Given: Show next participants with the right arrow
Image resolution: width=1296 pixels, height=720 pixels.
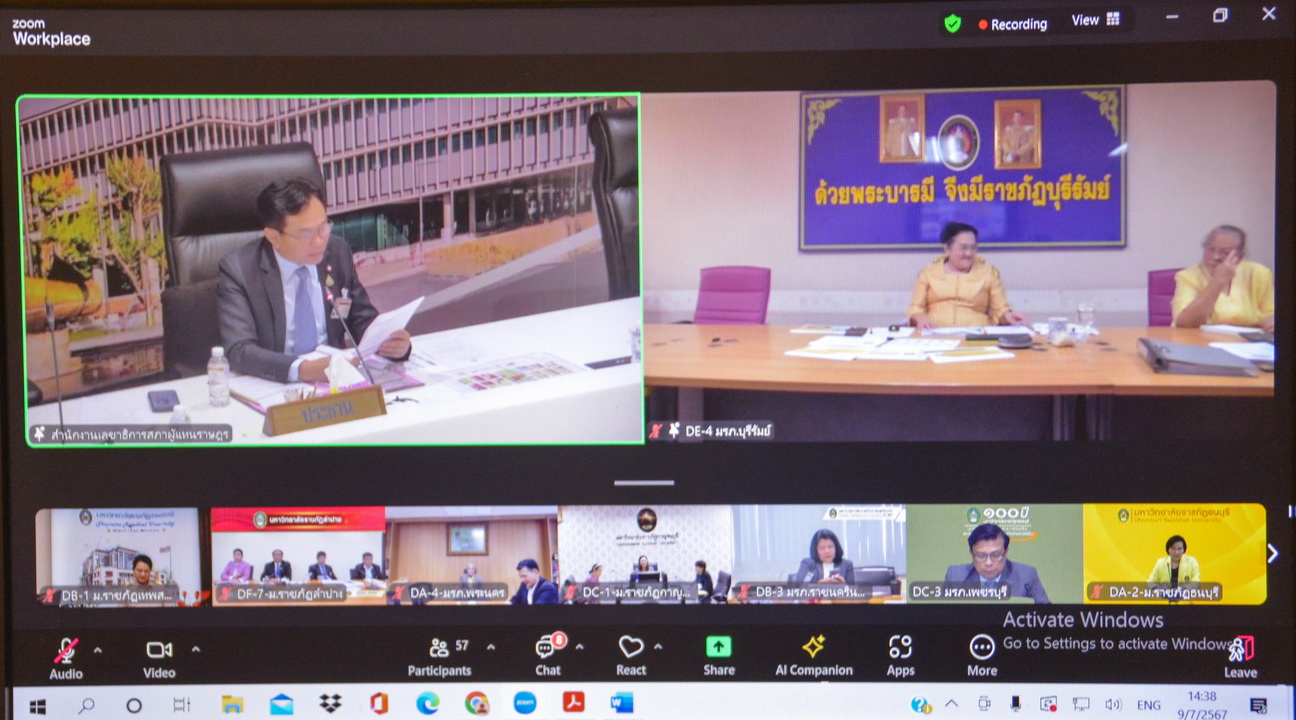Looking at the screenshot, I should coord(1272,553).
